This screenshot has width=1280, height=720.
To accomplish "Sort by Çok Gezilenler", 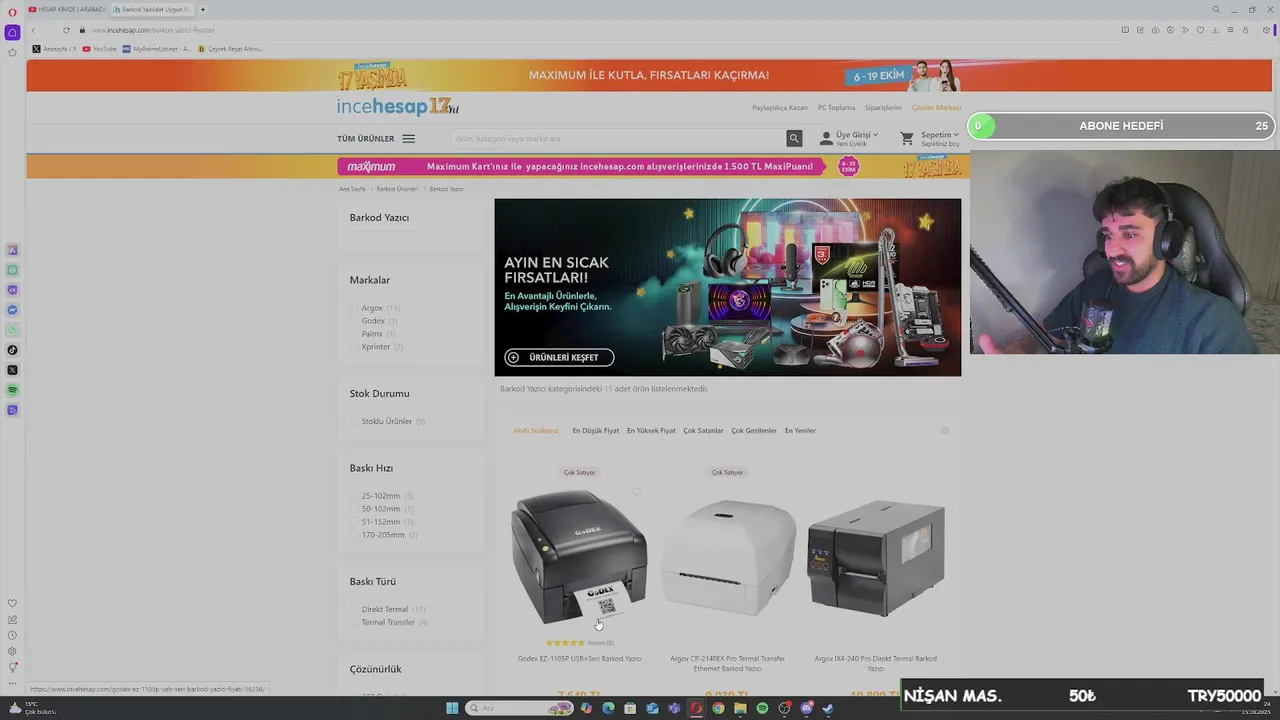I will click(x=754, y=431).
